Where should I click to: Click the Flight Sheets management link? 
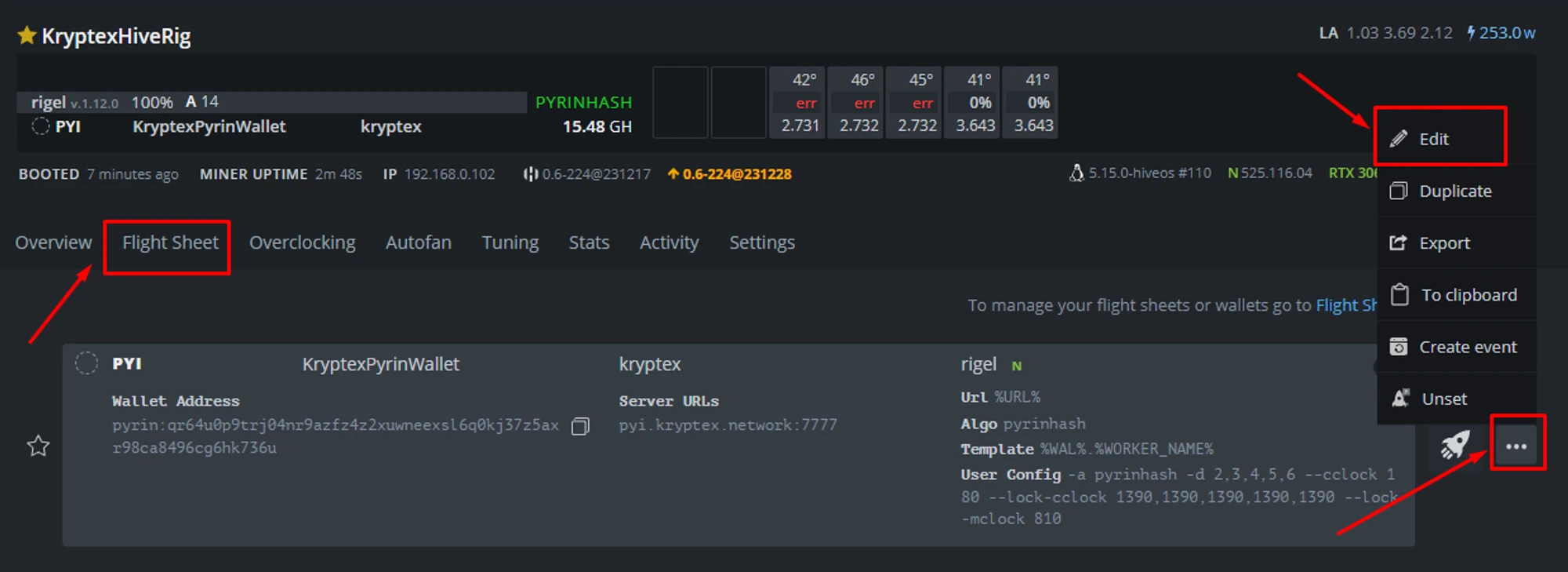point(1345,305)
